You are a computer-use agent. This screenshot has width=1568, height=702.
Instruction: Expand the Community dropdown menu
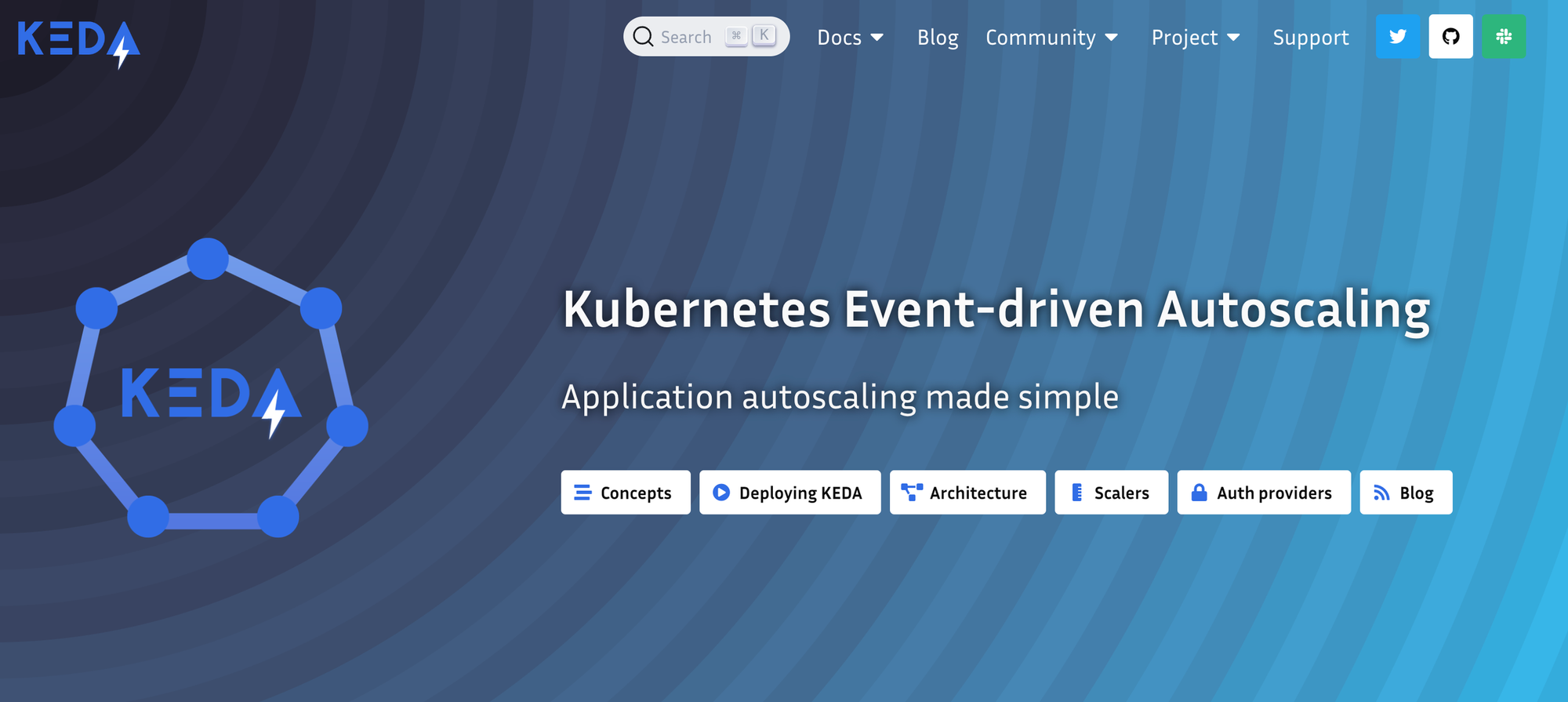pyautogui.click(x=1052, y=38)
